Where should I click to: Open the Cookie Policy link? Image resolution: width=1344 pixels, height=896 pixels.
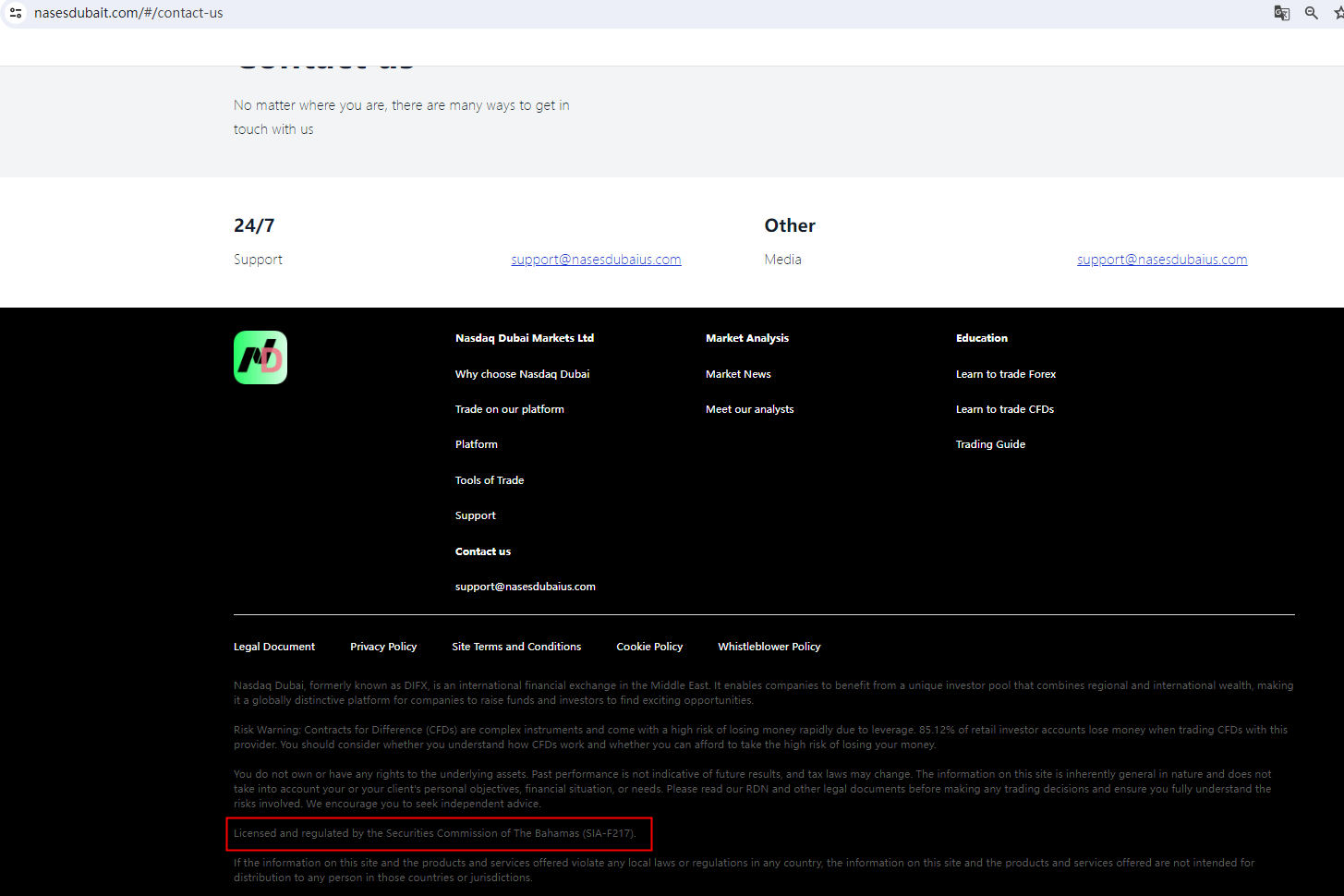point(649,647)
